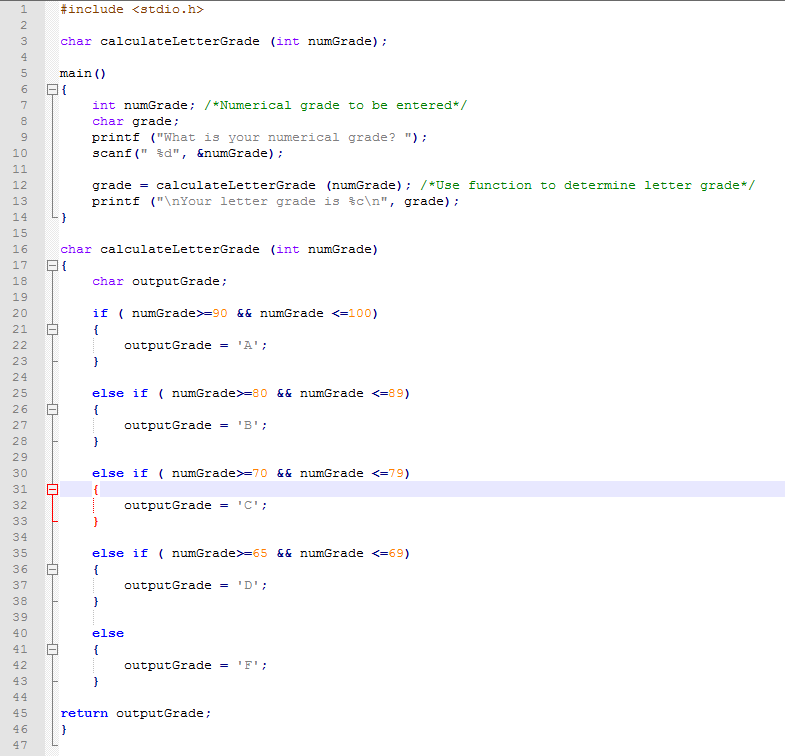Click line number 31 in the margin
785x756 pixels.
20,489
